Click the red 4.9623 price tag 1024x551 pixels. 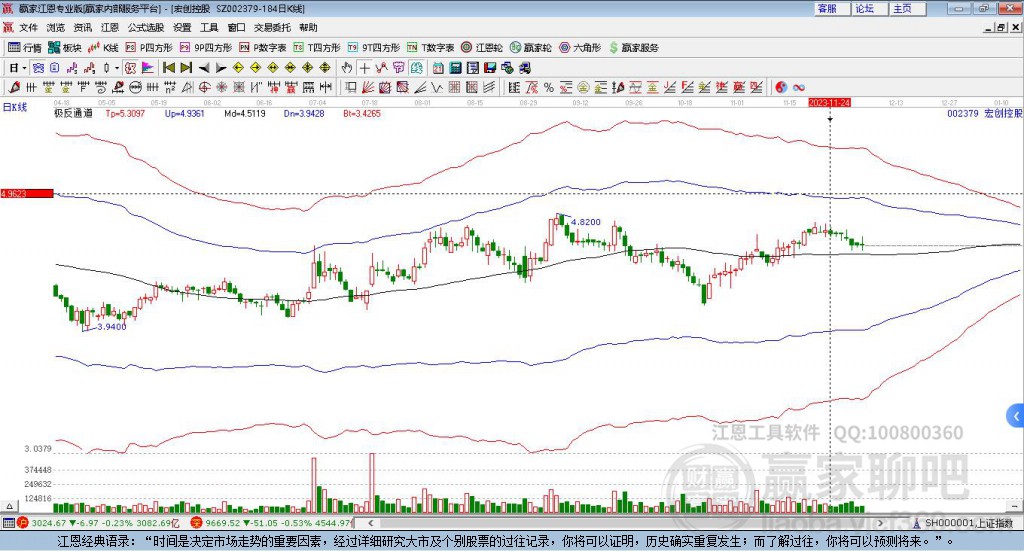[27, 194]
